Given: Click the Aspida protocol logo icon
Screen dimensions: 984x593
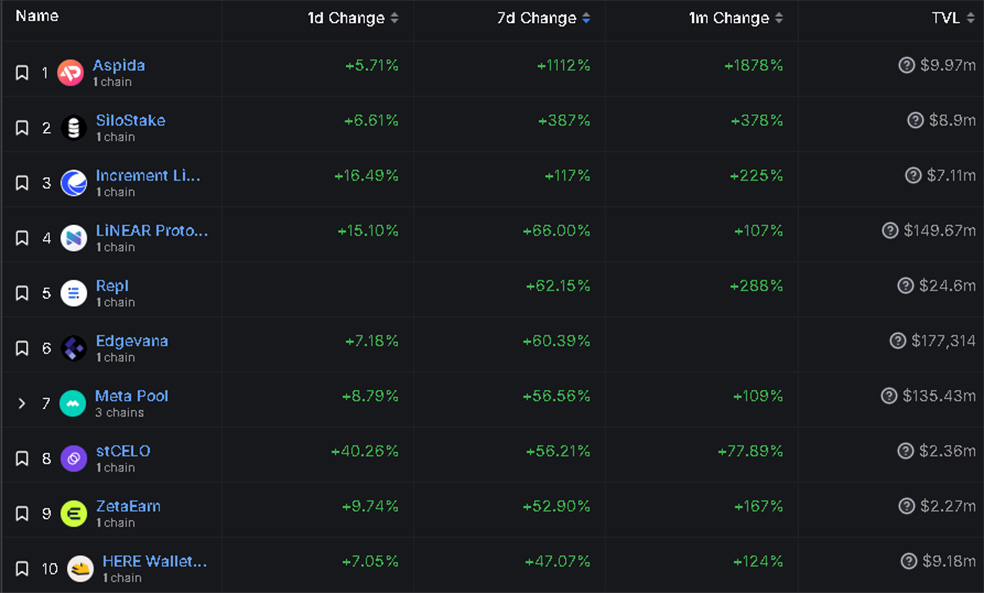Looking at the screenshot, I should click(x=70, y=73).
